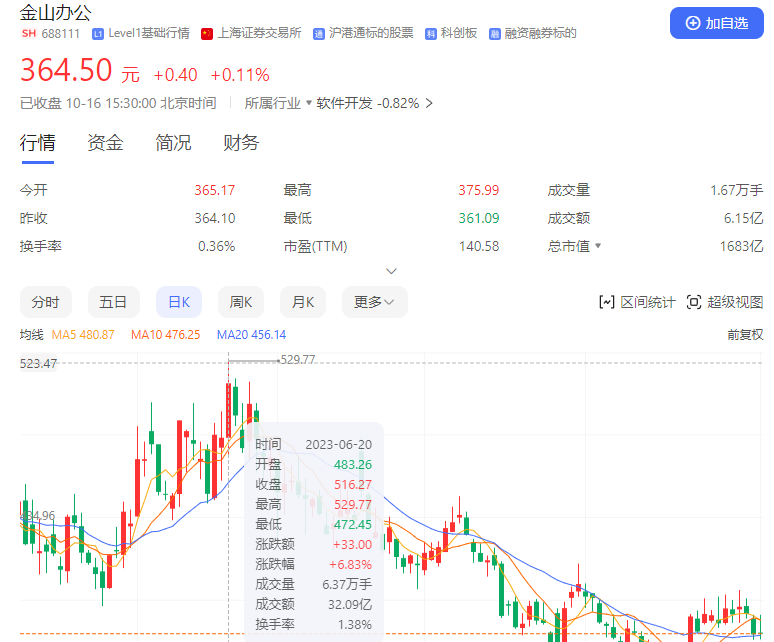Click the SH market label icon
Viewport: 774px width, 642px height.
tap(28, 34)
